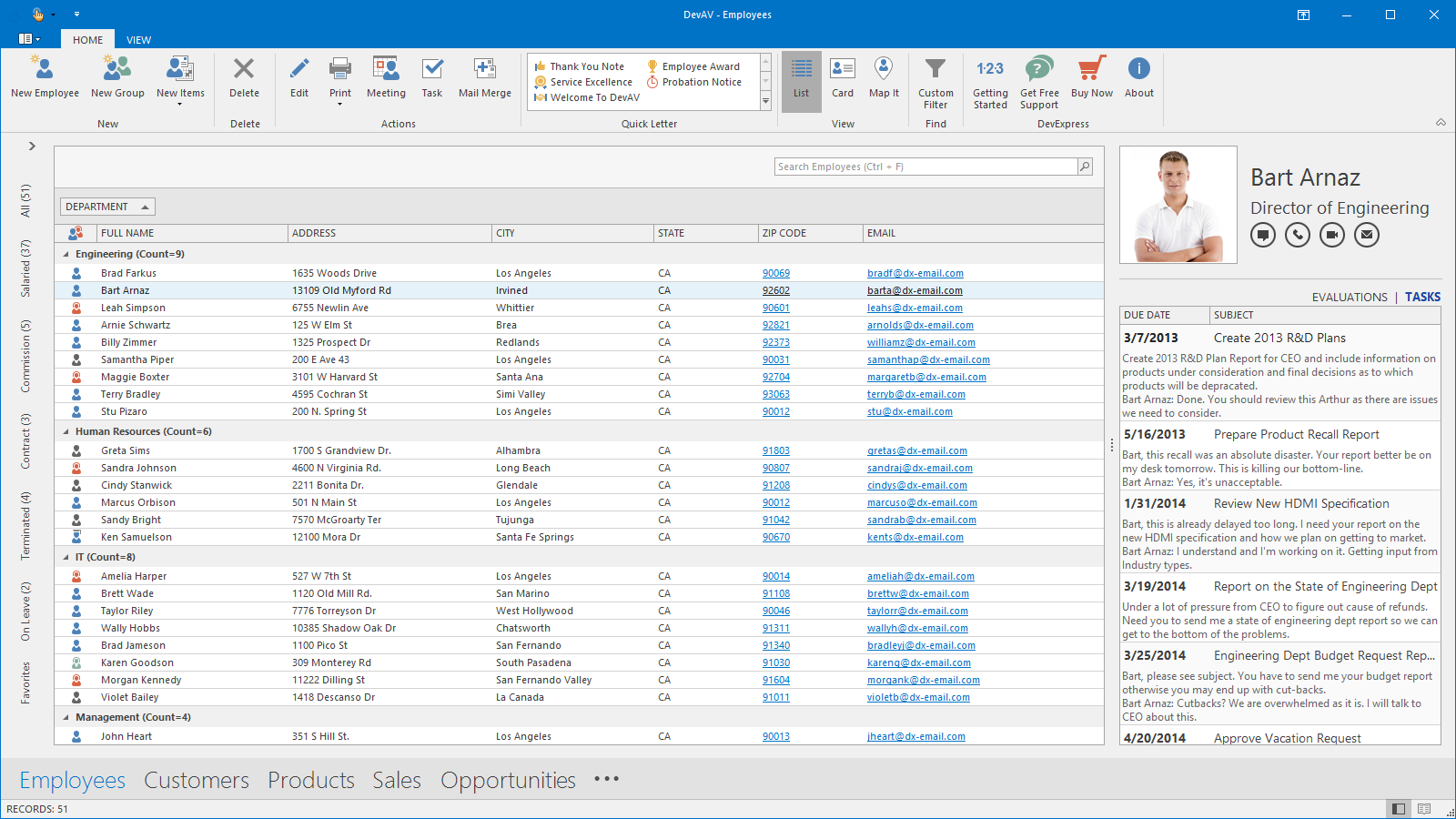Click the About info icon
This screenshot has height=819, width=1456.
click(1139, 76)
